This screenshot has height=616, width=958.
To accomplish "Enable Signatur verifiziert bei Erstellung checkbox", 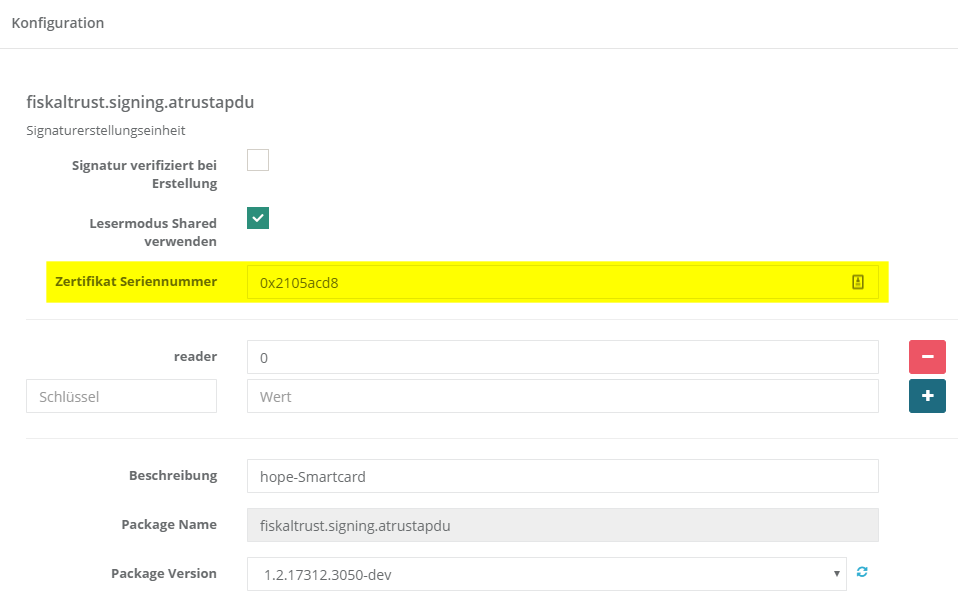I will [x=258, y=160].
